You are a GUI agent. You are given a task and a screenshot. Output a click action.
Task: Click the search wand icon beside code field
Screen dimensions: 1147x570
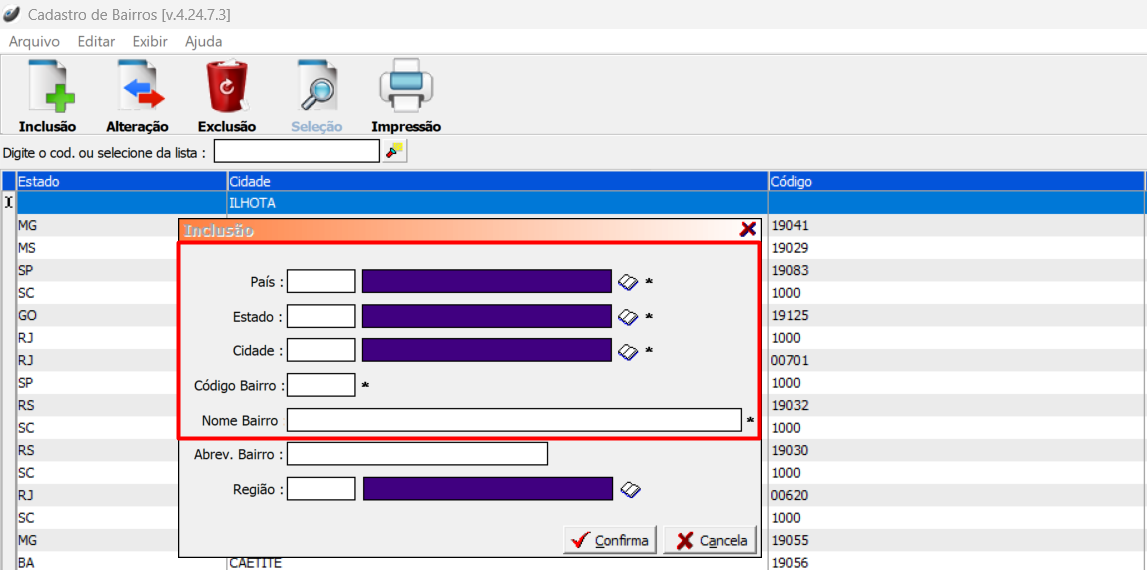point(395,151)
